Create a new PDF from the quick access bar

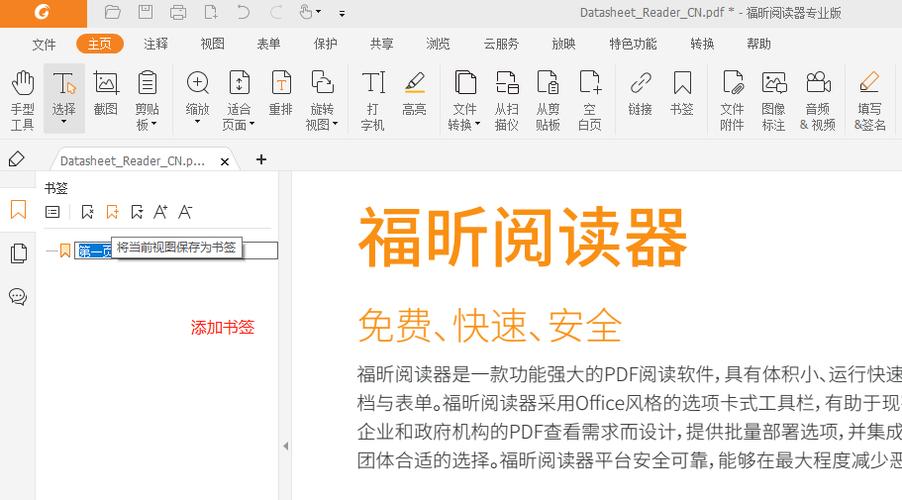(x=211, y=12)
